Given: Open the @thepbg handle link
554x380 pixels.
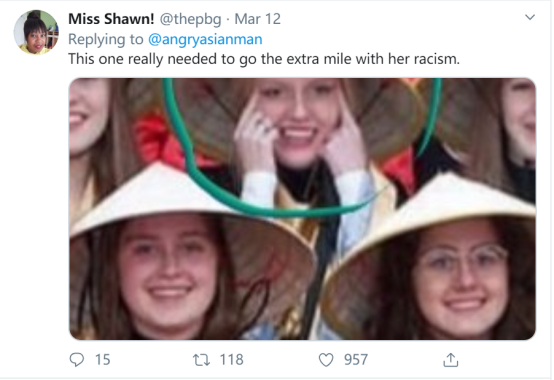Looking at the screenshot, I should point(190,19).
